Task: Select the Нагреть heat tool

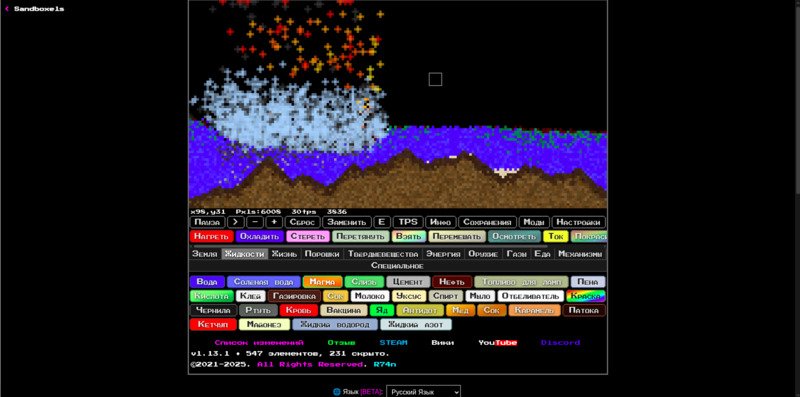Action: click(211, 237)
